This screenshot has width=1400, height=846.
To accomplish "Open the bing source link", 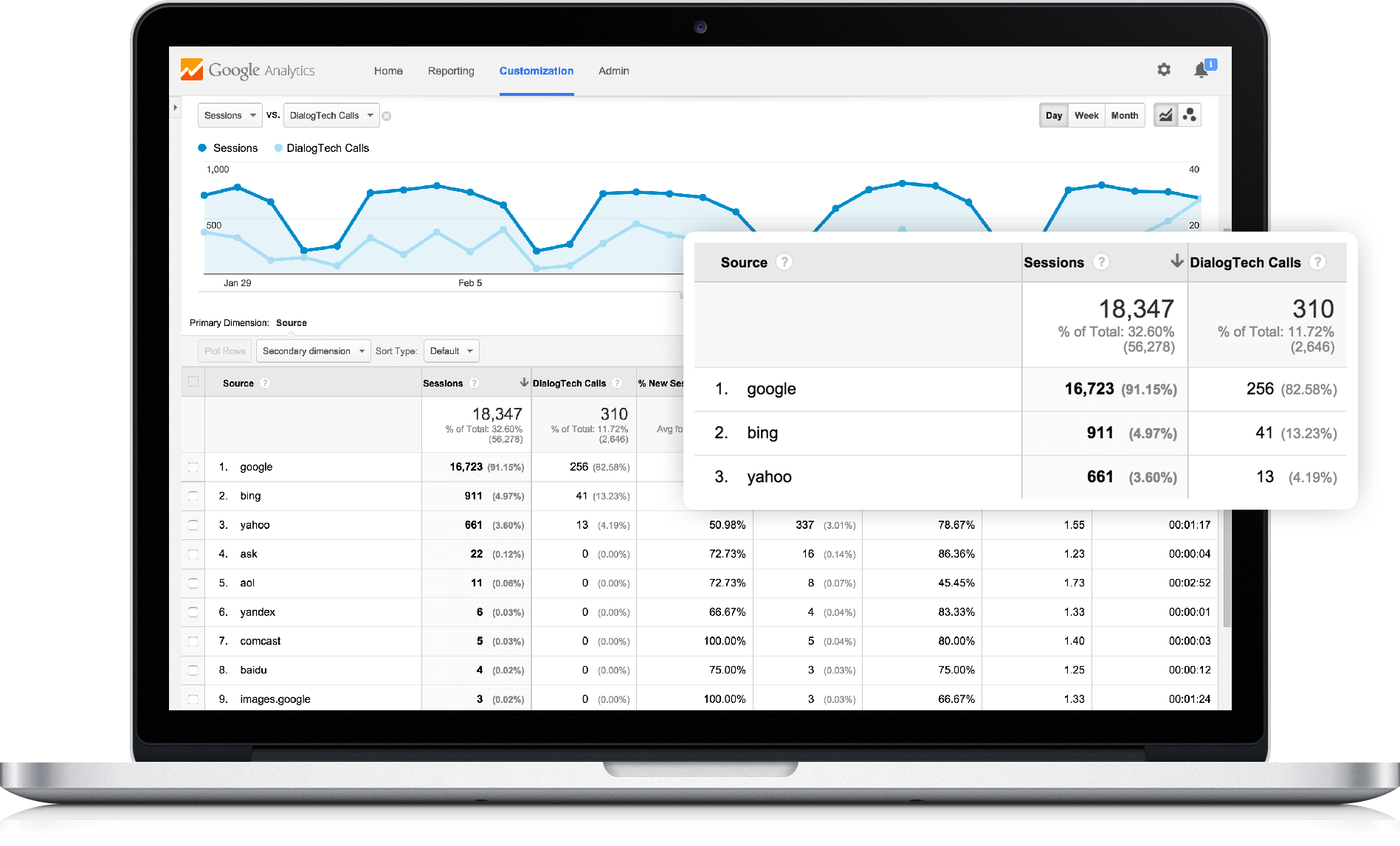I will (250, 496).
